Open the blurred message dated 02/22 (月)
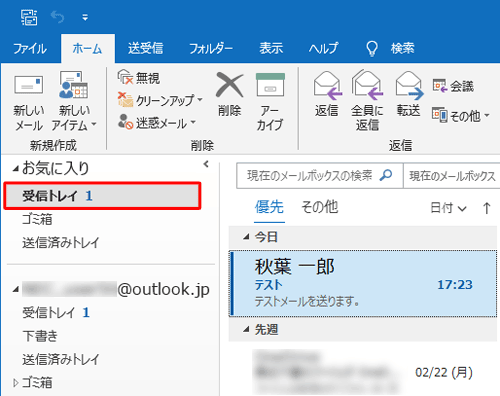500x396 pixels. pos(363,371)
